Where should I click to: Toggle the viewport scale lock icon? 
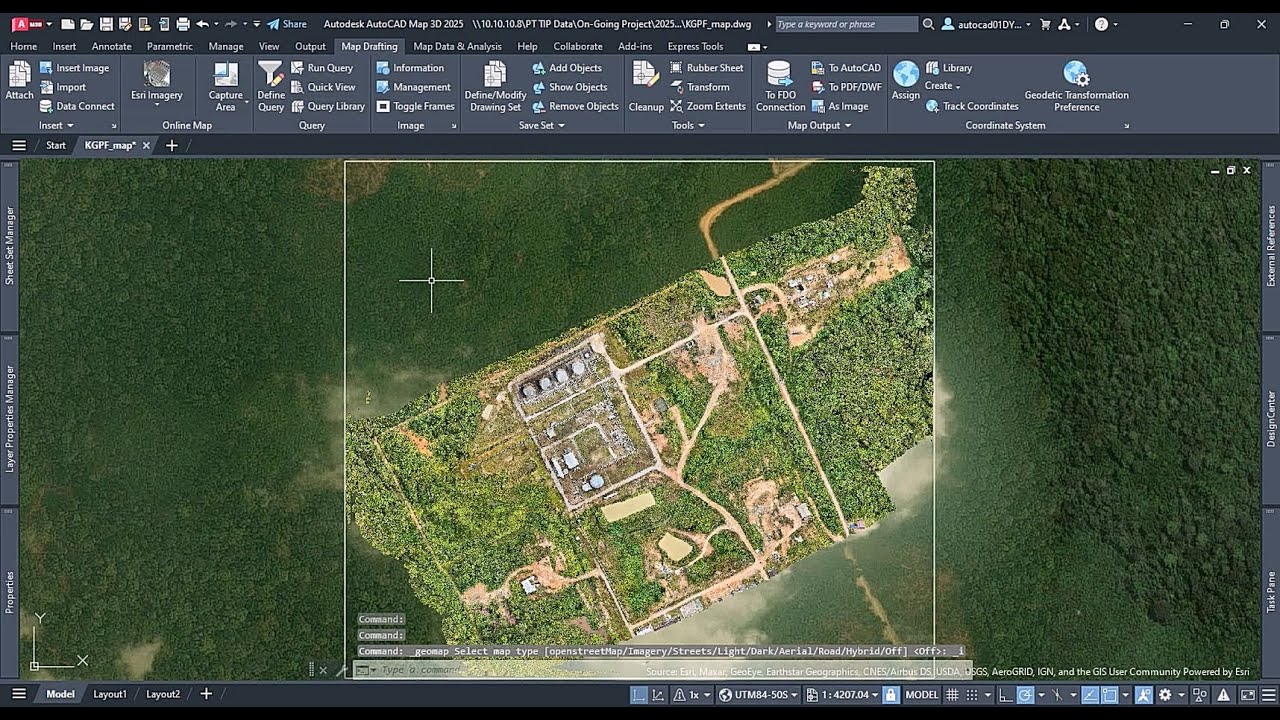(890, 695)
